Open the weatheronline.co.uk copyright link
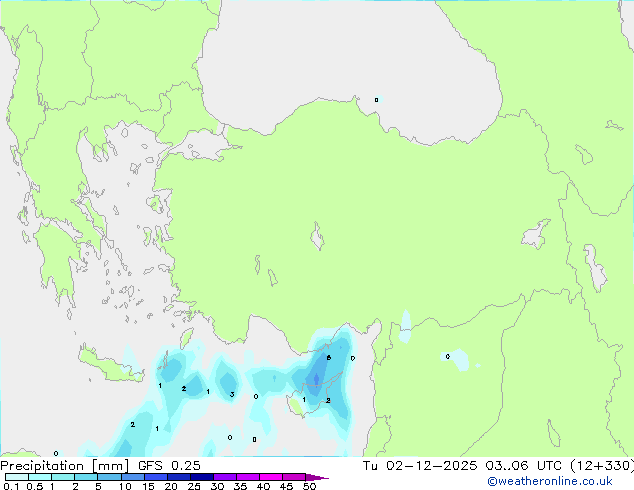The image size is (634, 490). [550, 481]
